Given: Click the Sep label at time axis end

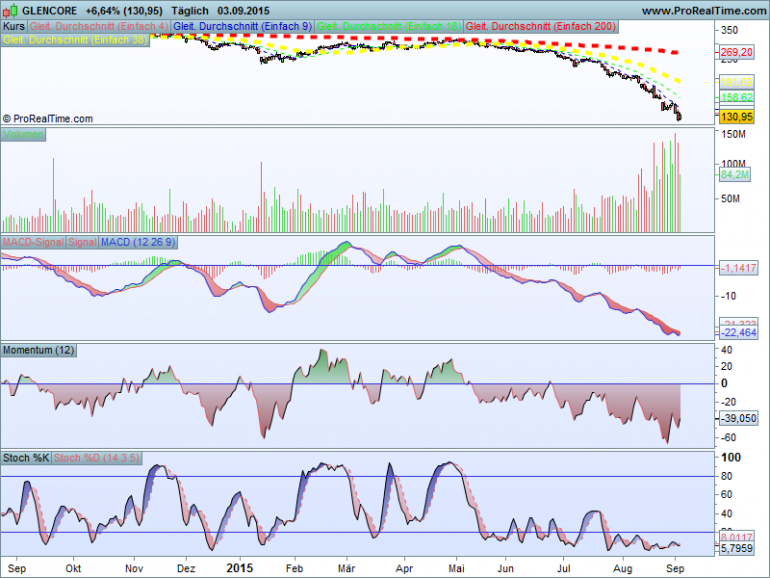Looking at the screenshot, I should [x=675, y=569].
